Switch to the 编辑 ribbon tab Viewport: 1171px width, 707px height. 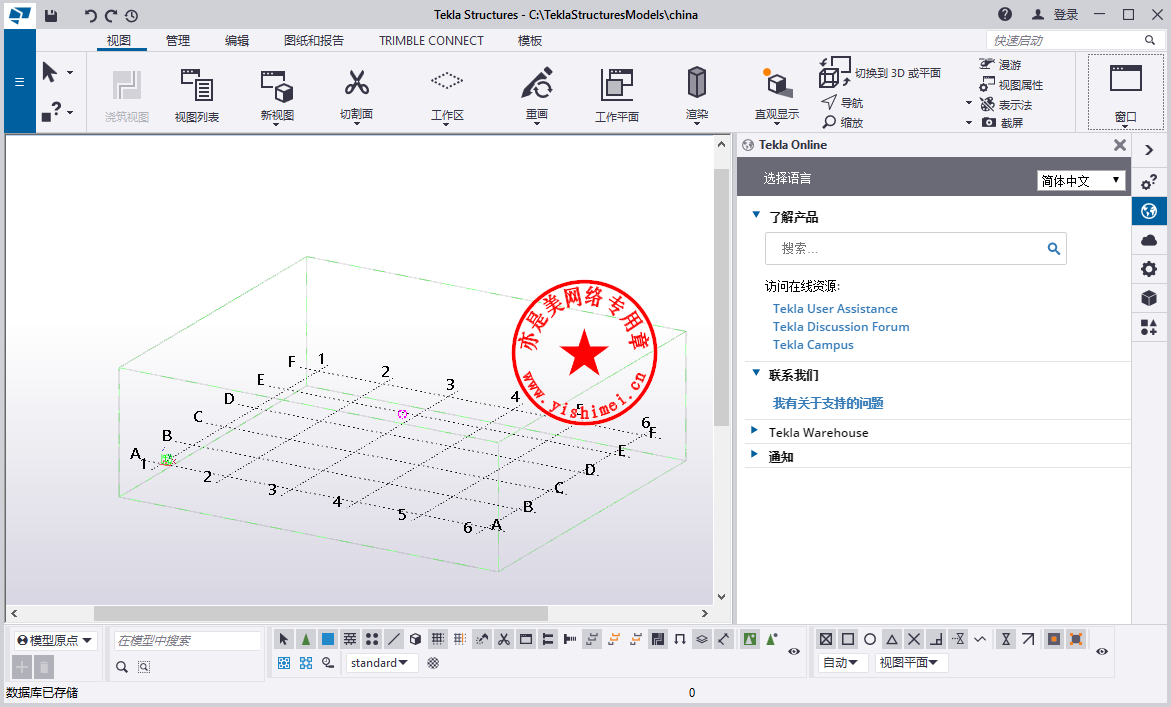coord(237,40)
